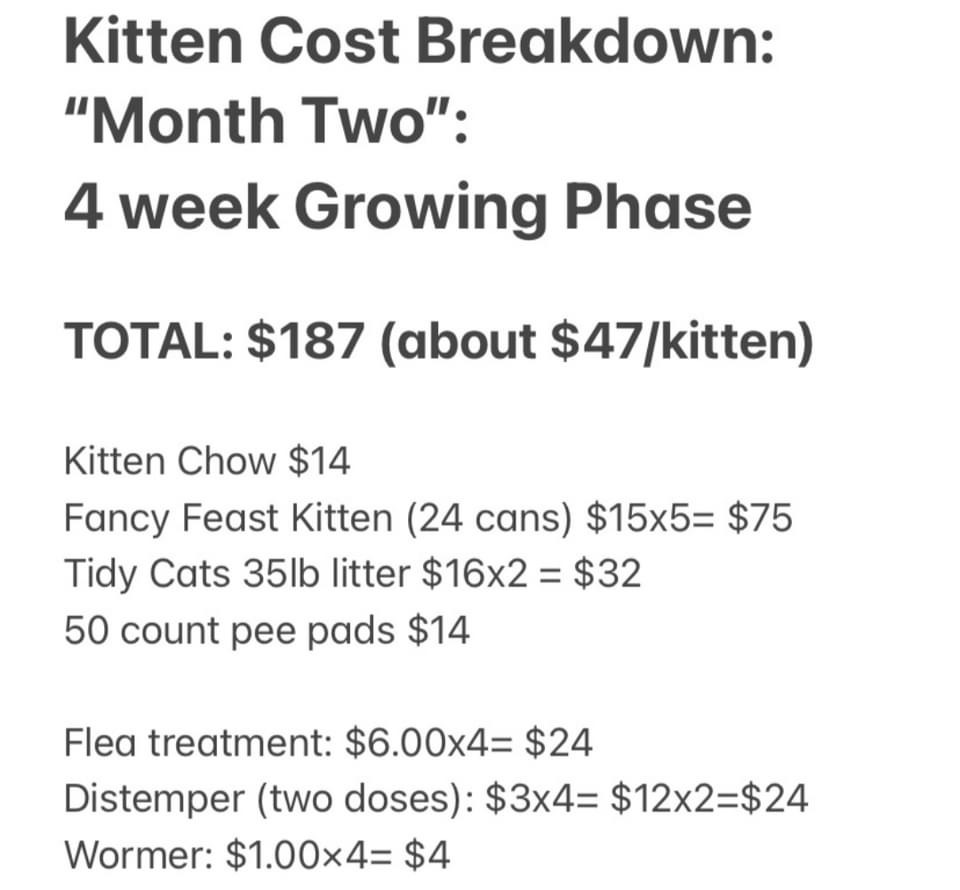Select the $14 pee pads price
The height and width of the screenshot is (890, 960).
pos(437,631)
